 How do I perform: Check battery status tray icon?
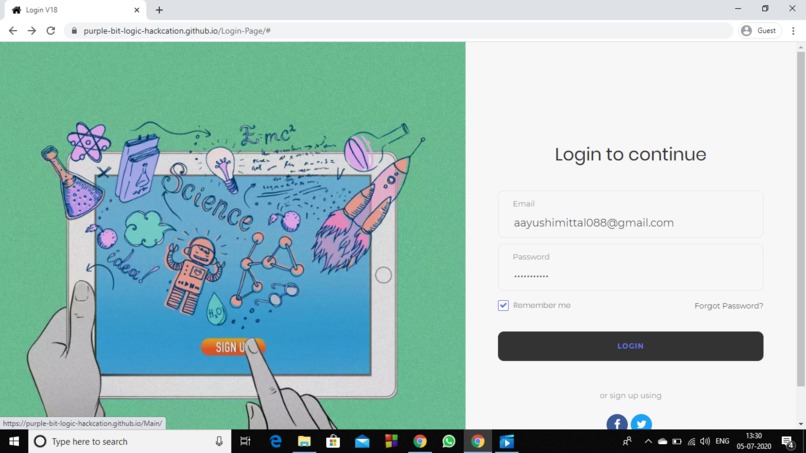click(x=677, y=442)
